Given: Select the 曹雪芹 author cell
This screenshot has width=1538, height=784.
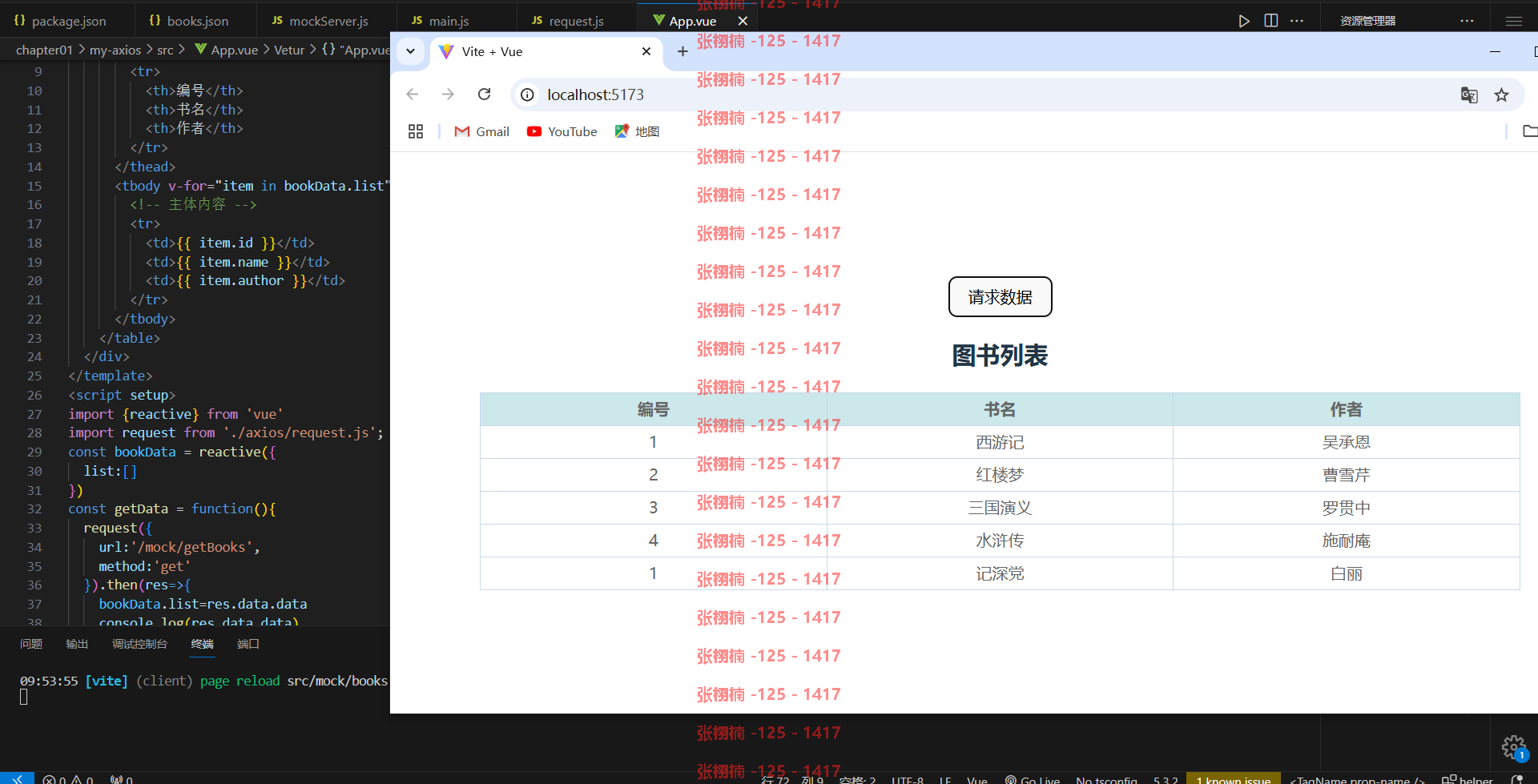Looking at the screenshot, I should (1346, 475).
